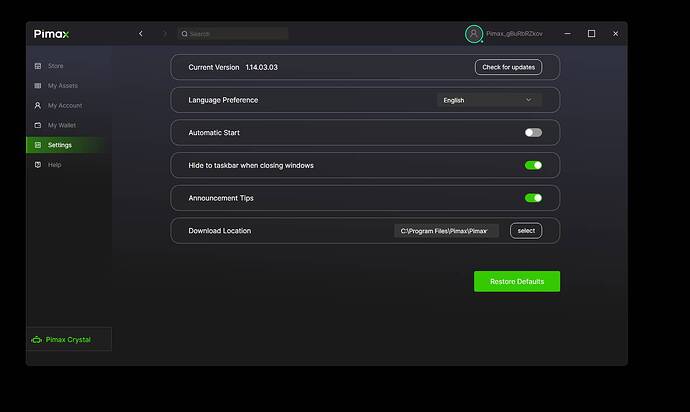Click the account username text
Viewport: 690px width, 412px height.
point(514,33)
